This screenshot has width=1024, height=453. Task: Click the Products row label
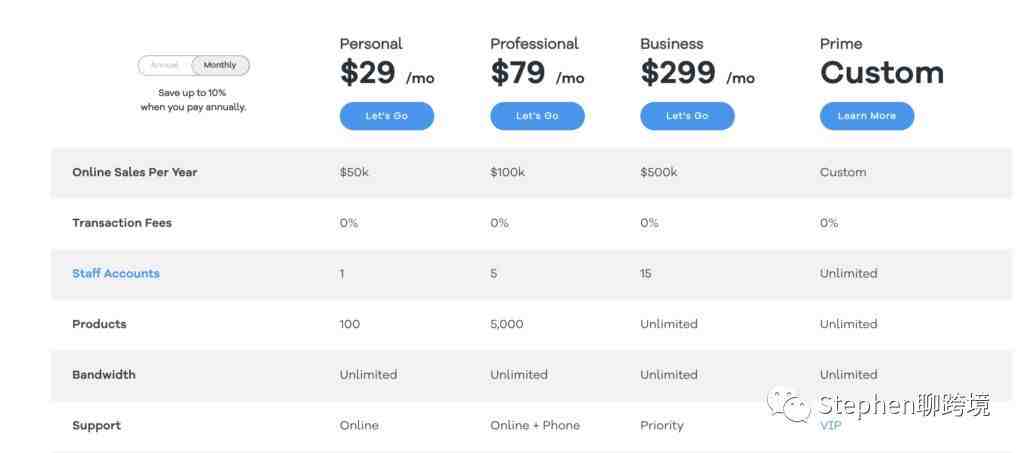99,324
